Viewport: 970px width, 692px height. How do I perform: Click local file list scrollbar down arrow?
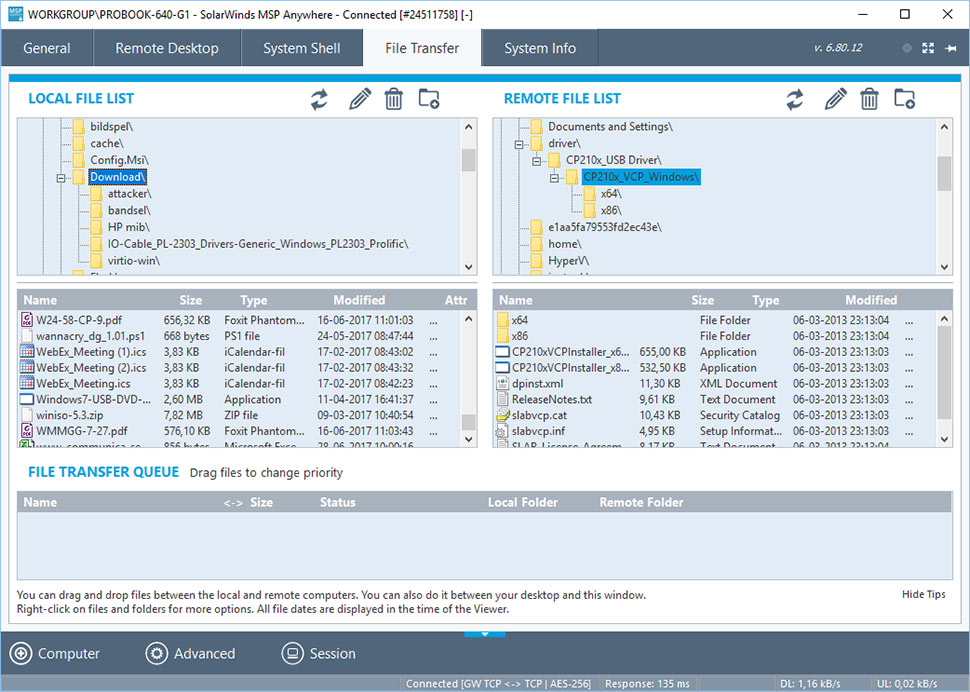[468, 440]
